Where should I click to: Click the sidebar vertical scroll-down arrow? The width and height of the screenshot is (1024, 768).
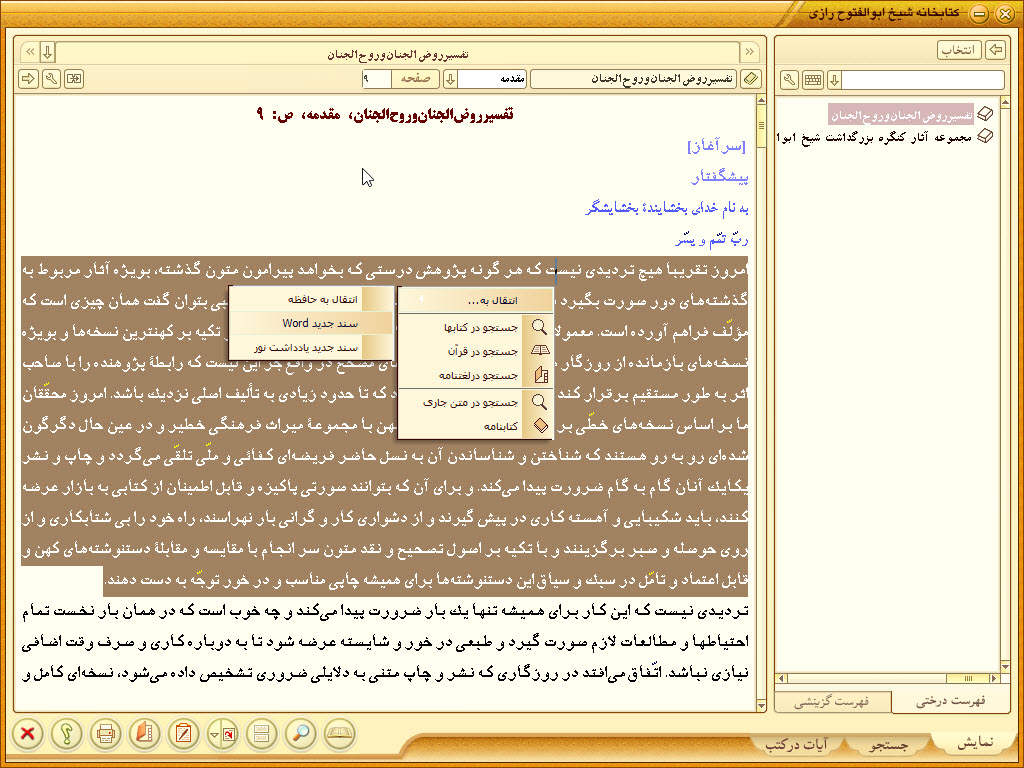pos(1005,667)
